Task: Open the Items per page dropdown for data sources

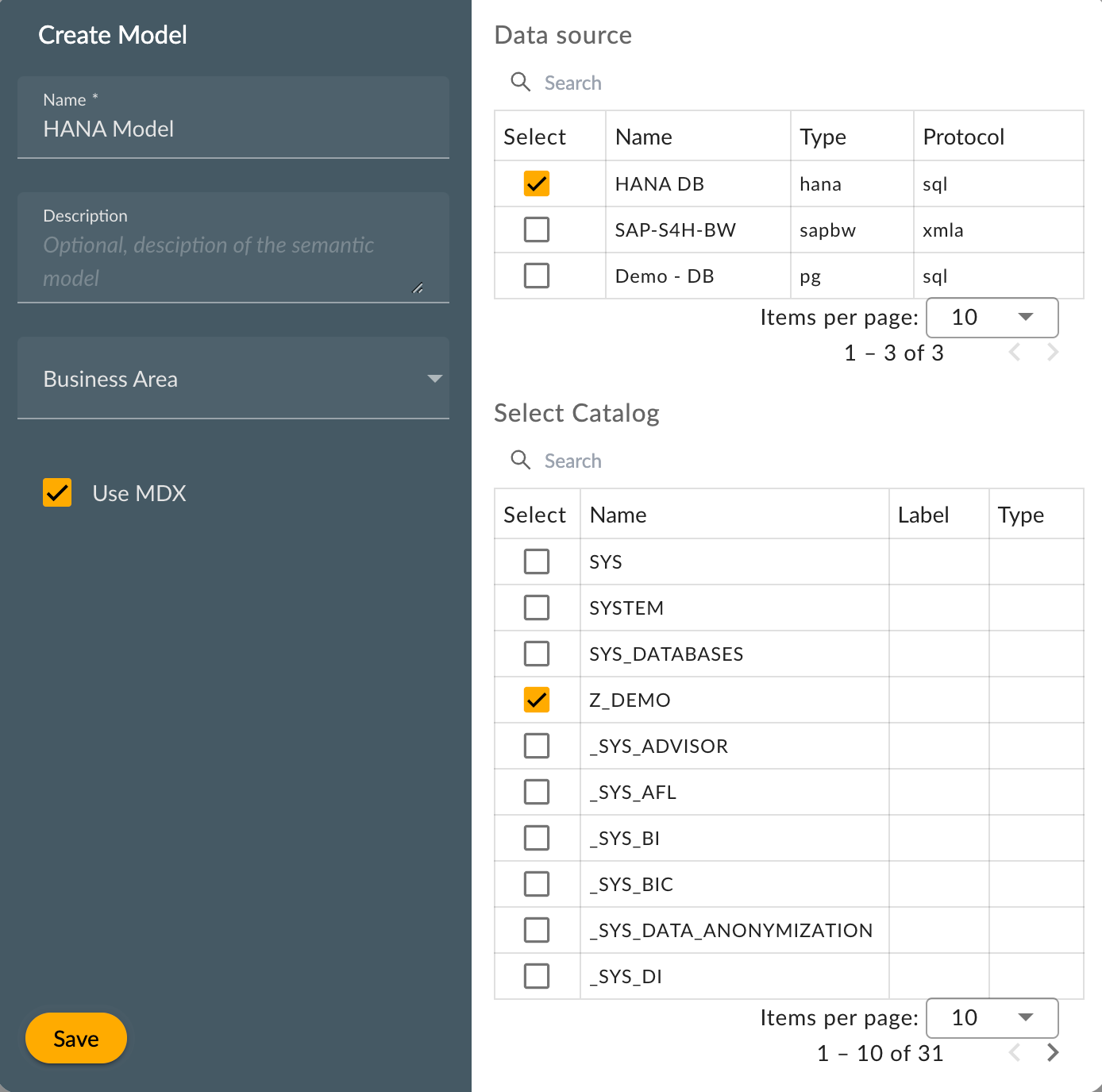Action: coord(992,317)
